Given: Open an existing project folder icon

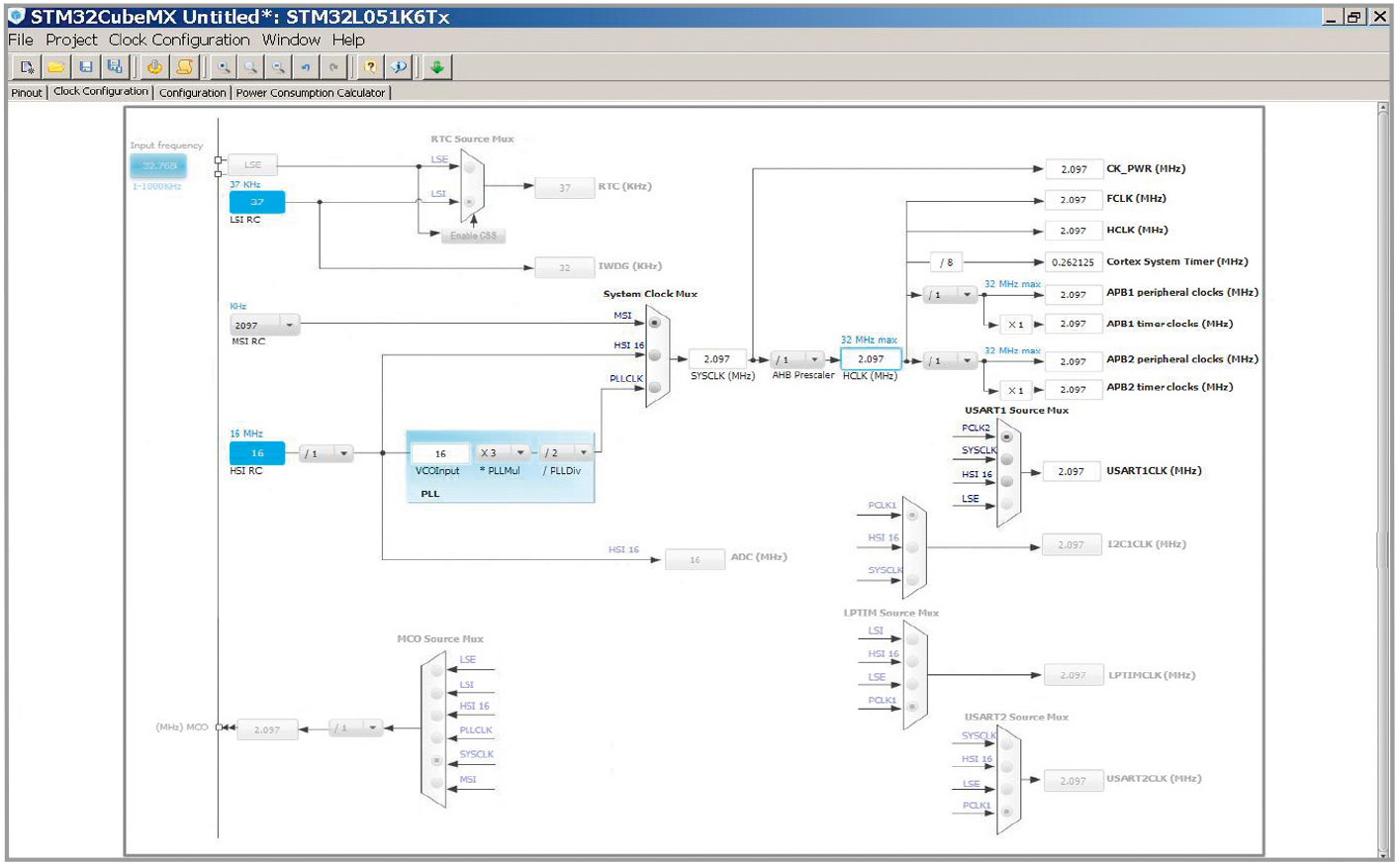Looking at the screenshot, I should pos(55,67).
